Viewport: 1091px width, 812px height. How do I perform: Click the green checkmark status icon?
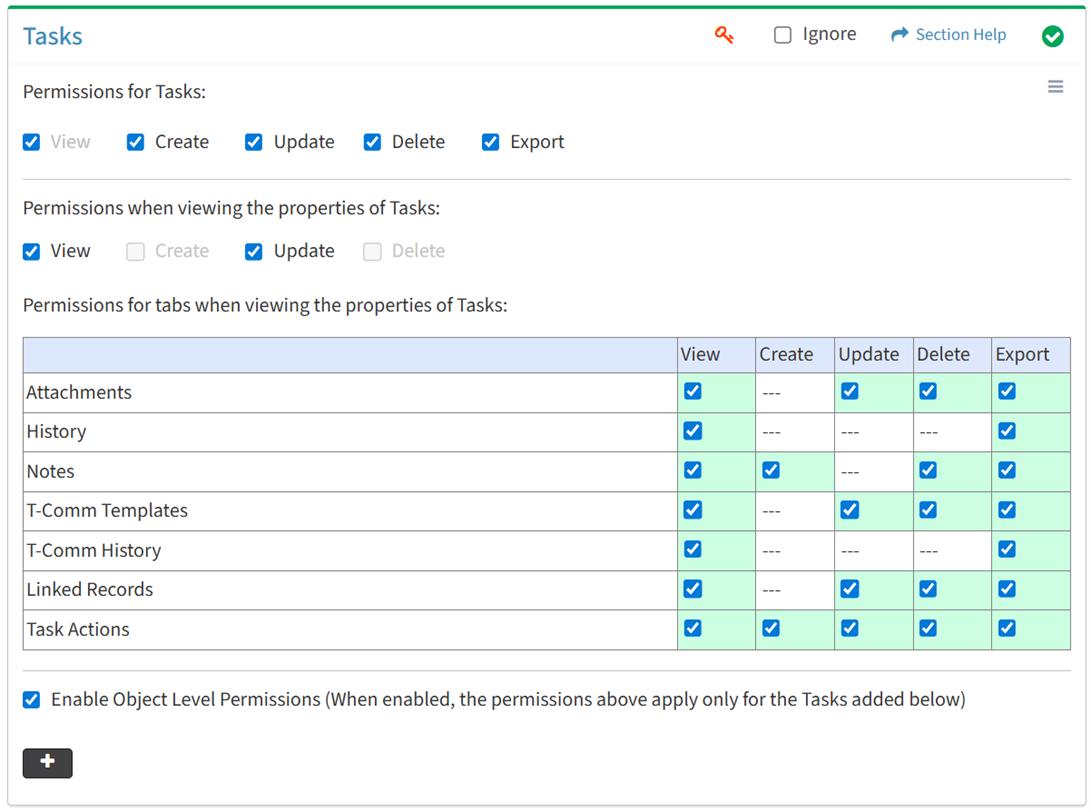click(1052, 37)
